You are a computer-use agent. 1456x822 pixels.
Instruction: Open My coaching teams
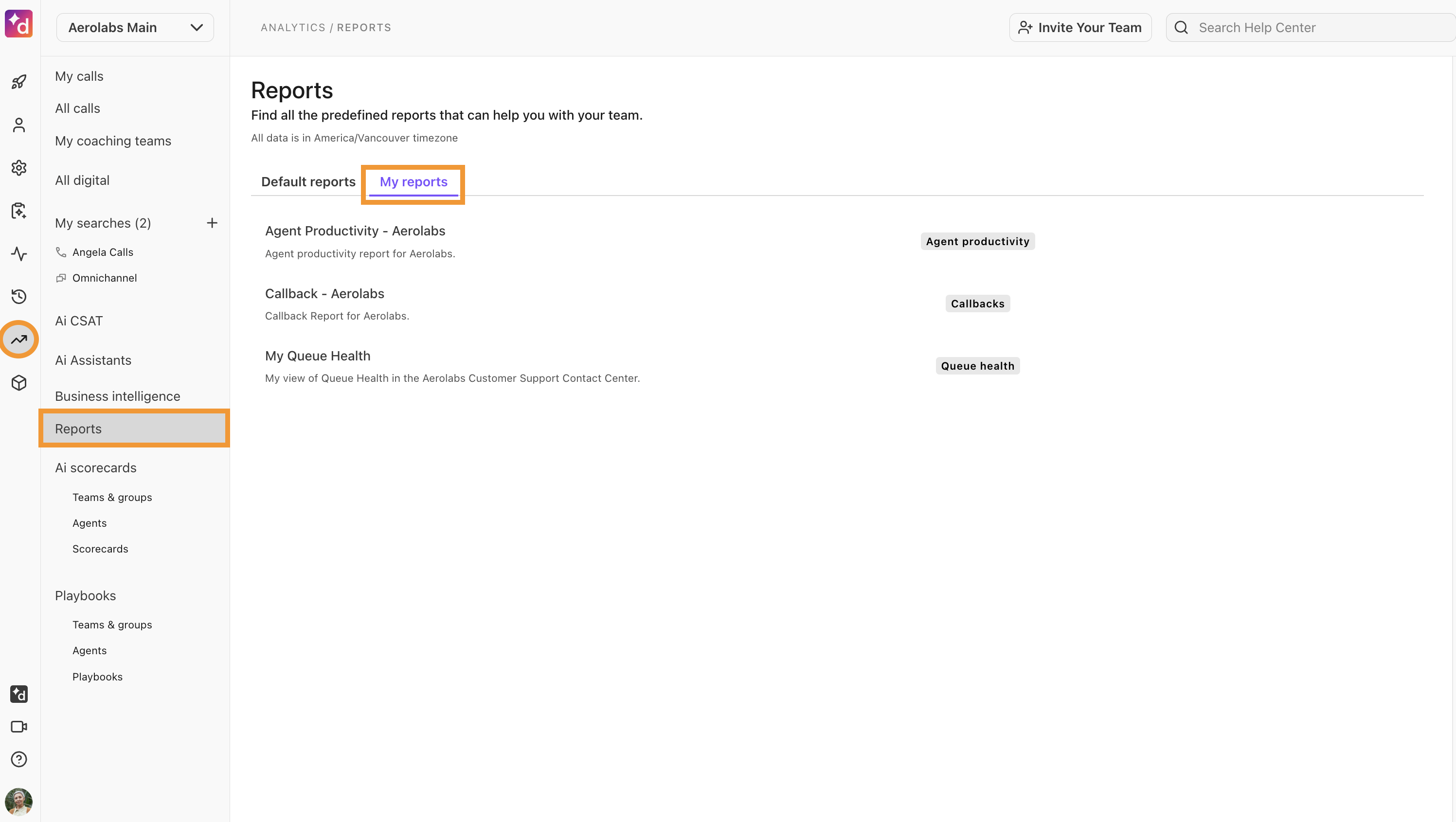[113, 141]
